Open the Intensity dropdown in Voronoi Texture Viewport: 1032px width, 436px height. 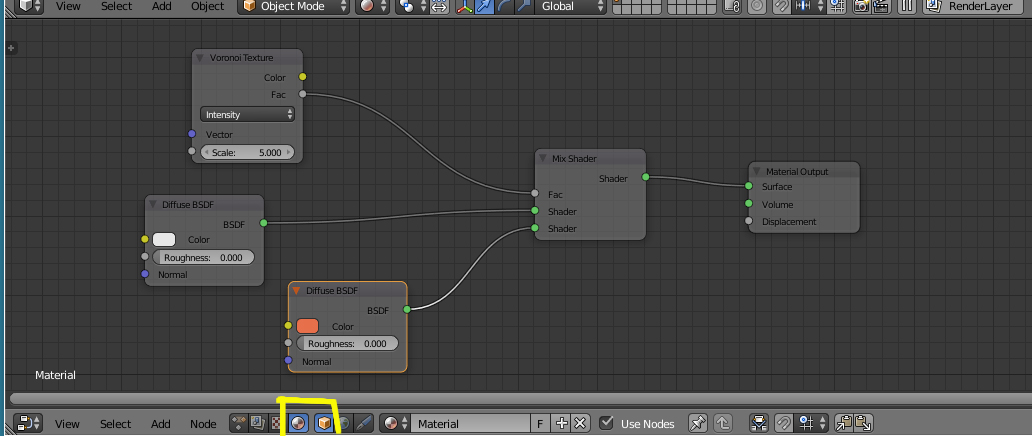coord(247,115)
